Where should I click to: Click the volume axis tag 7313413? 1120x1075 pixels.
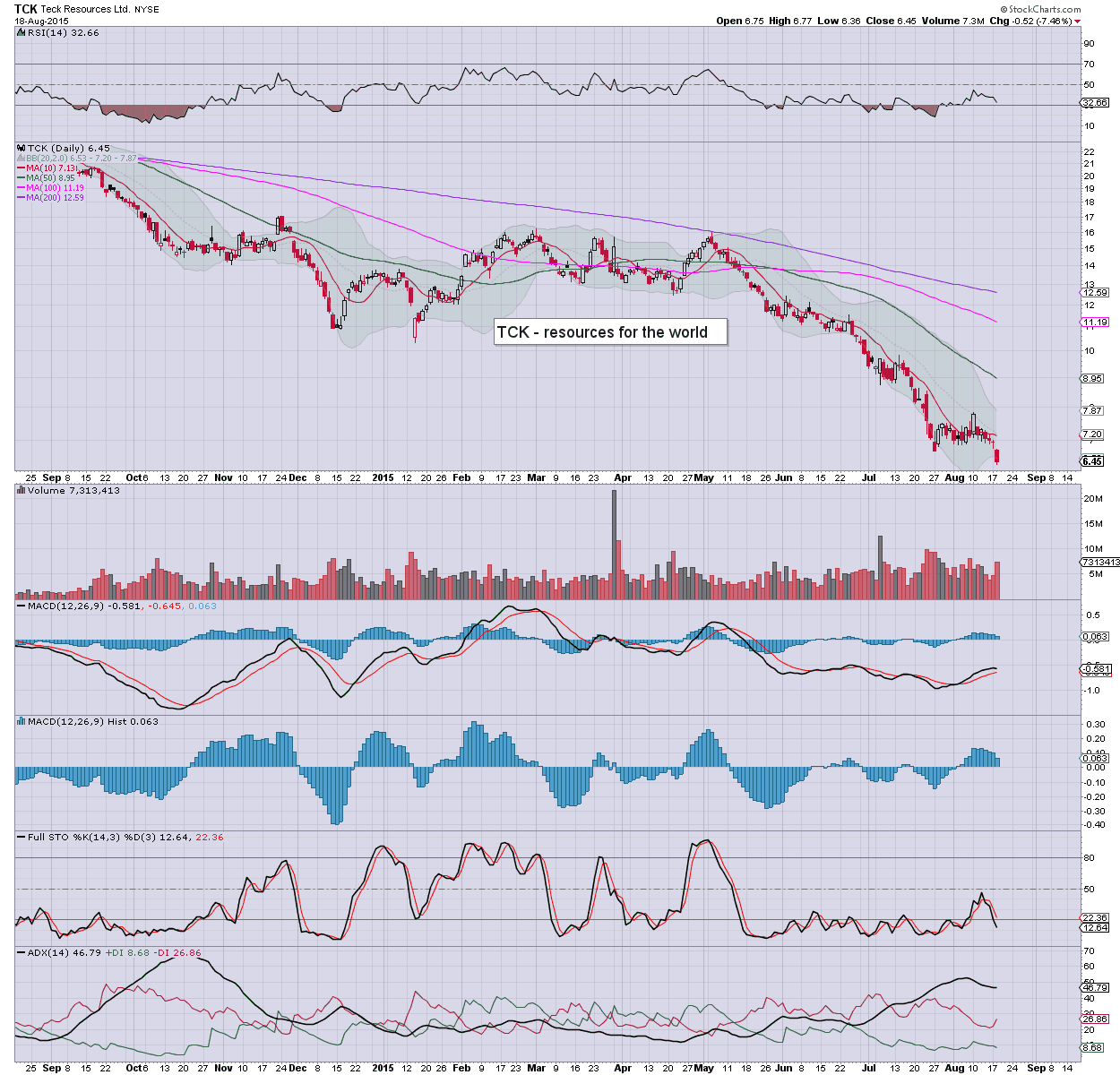click(x=1099, y=562)
